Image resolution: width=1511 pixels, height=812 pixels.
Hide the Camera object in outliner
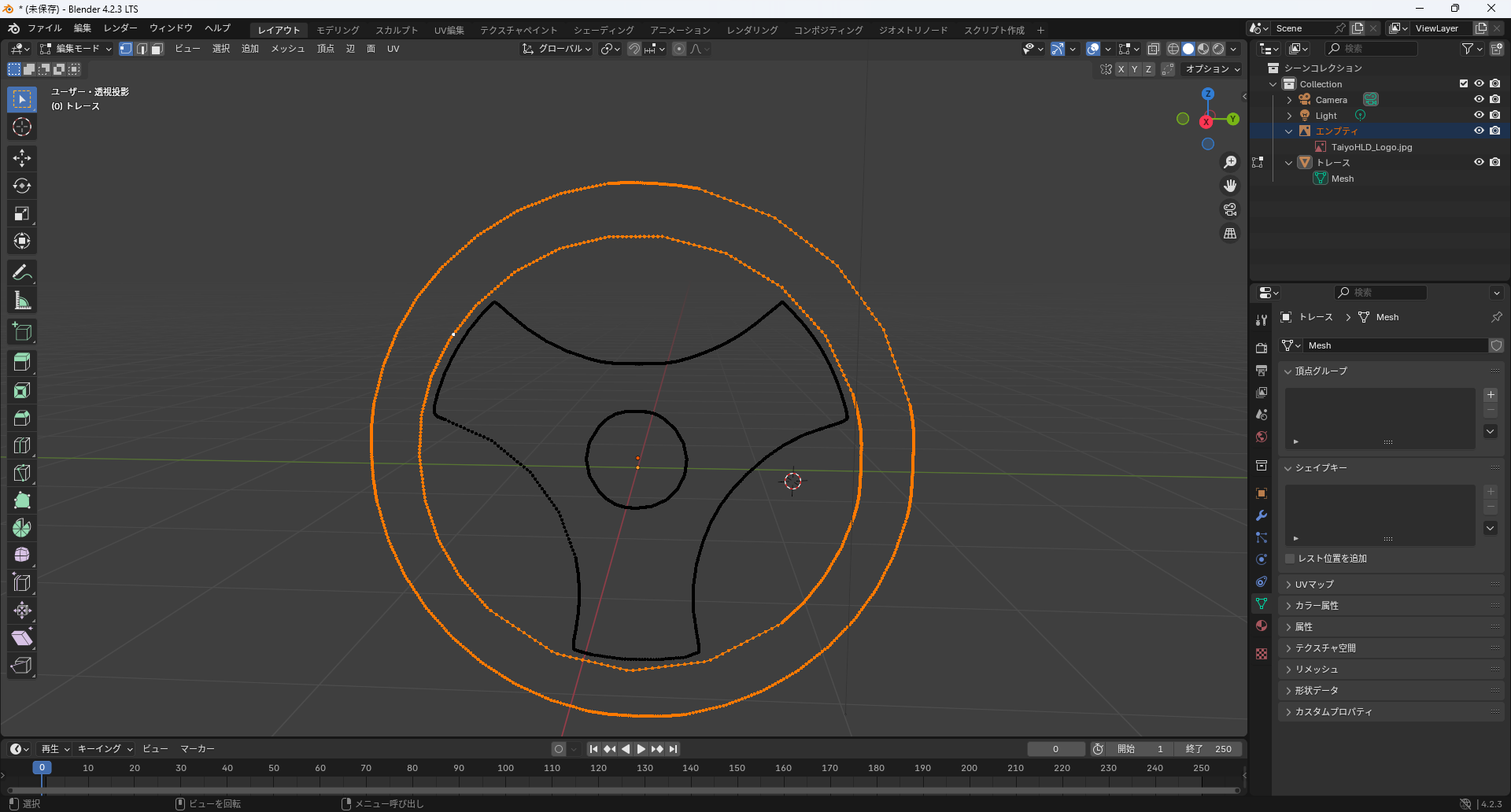(x=1479, y=99)
